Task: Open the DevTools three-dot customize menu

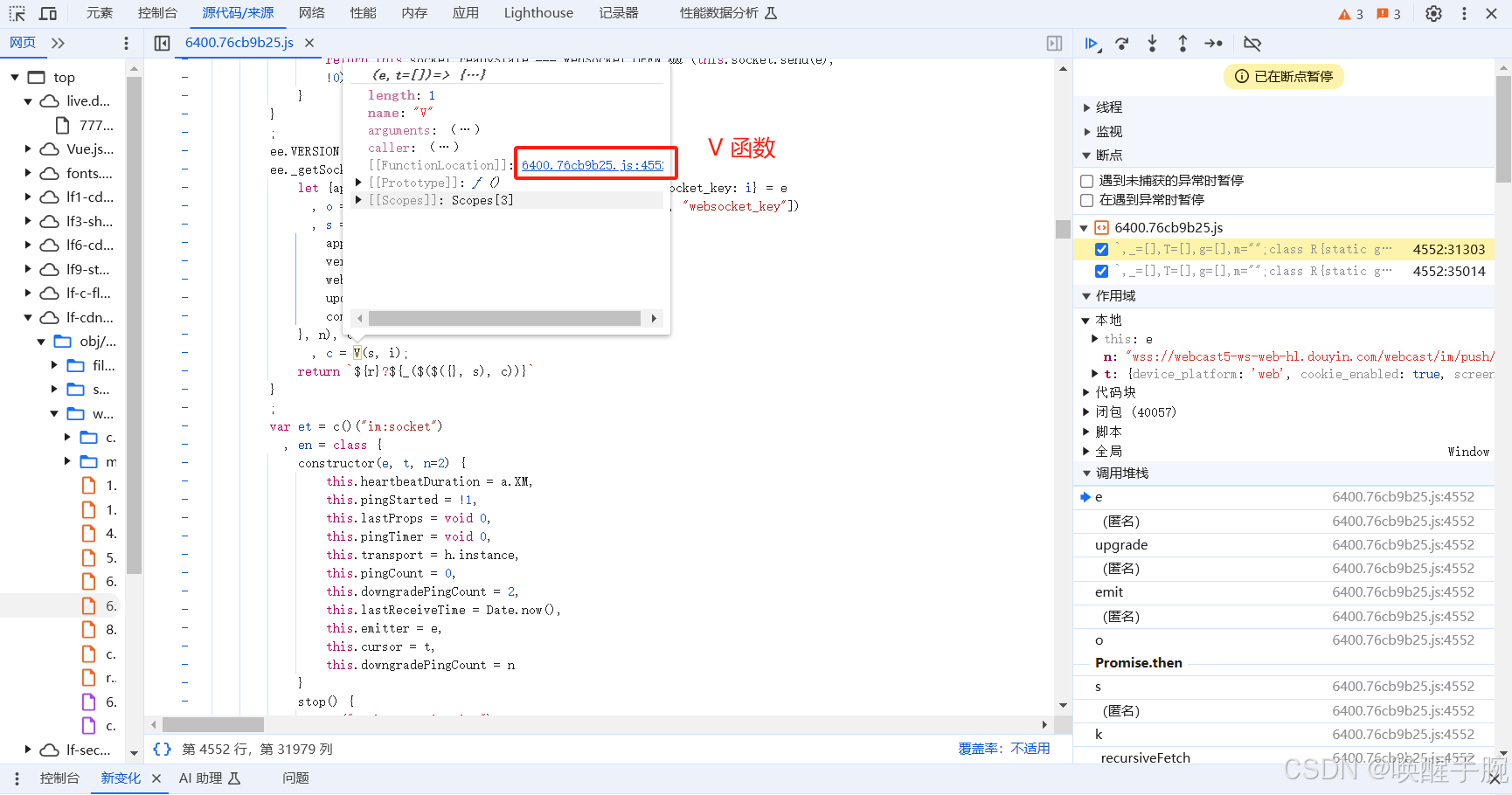Action: click(1464, 13)
